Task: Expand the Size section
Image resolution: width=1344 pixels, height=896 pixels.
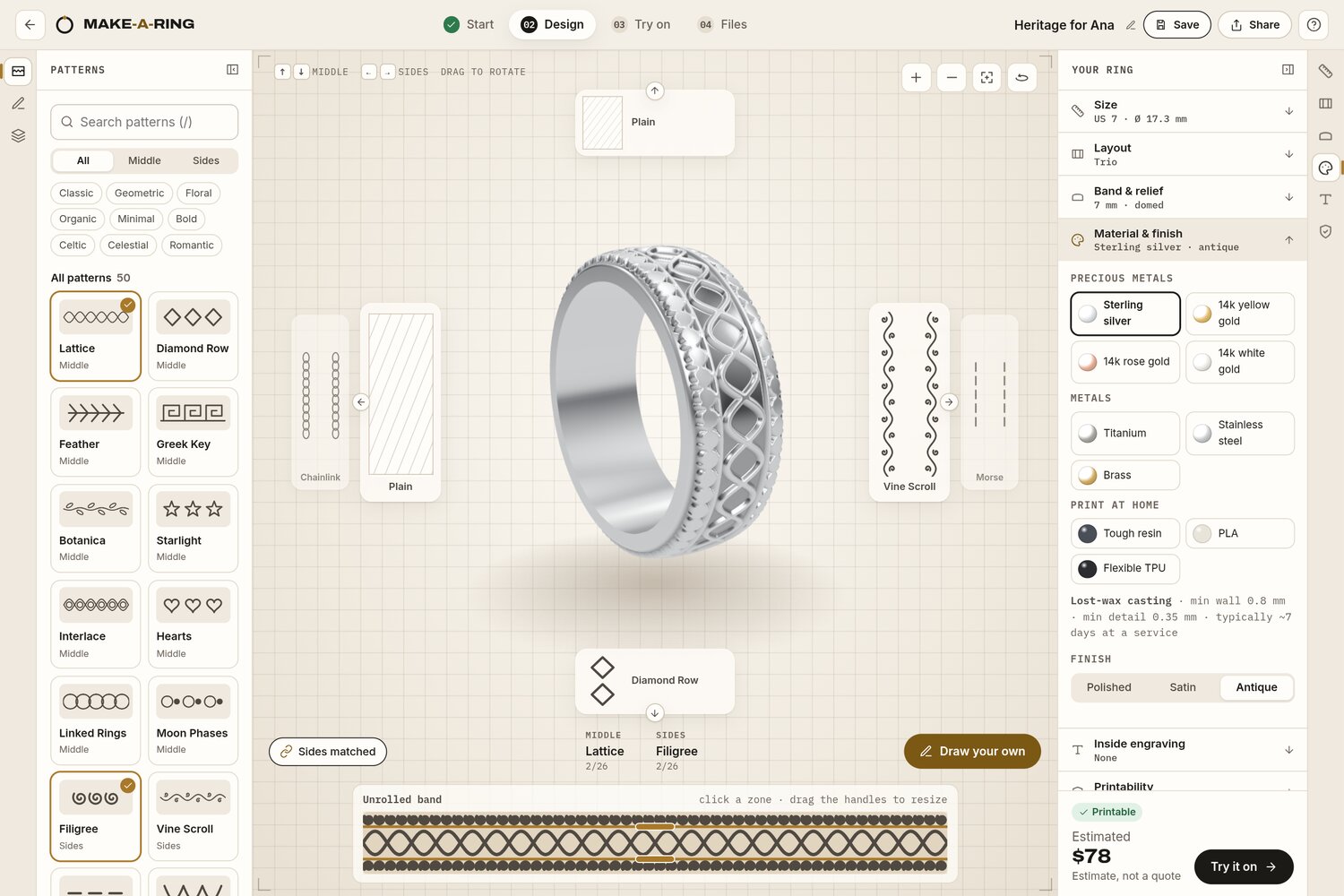Action: coord(1183,111)
